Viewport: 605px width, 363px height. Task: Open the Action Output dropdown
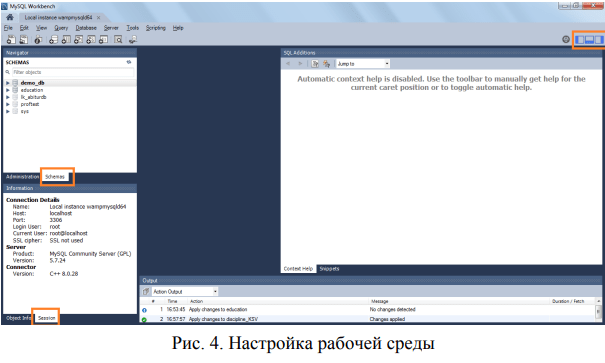pos(185,292)
